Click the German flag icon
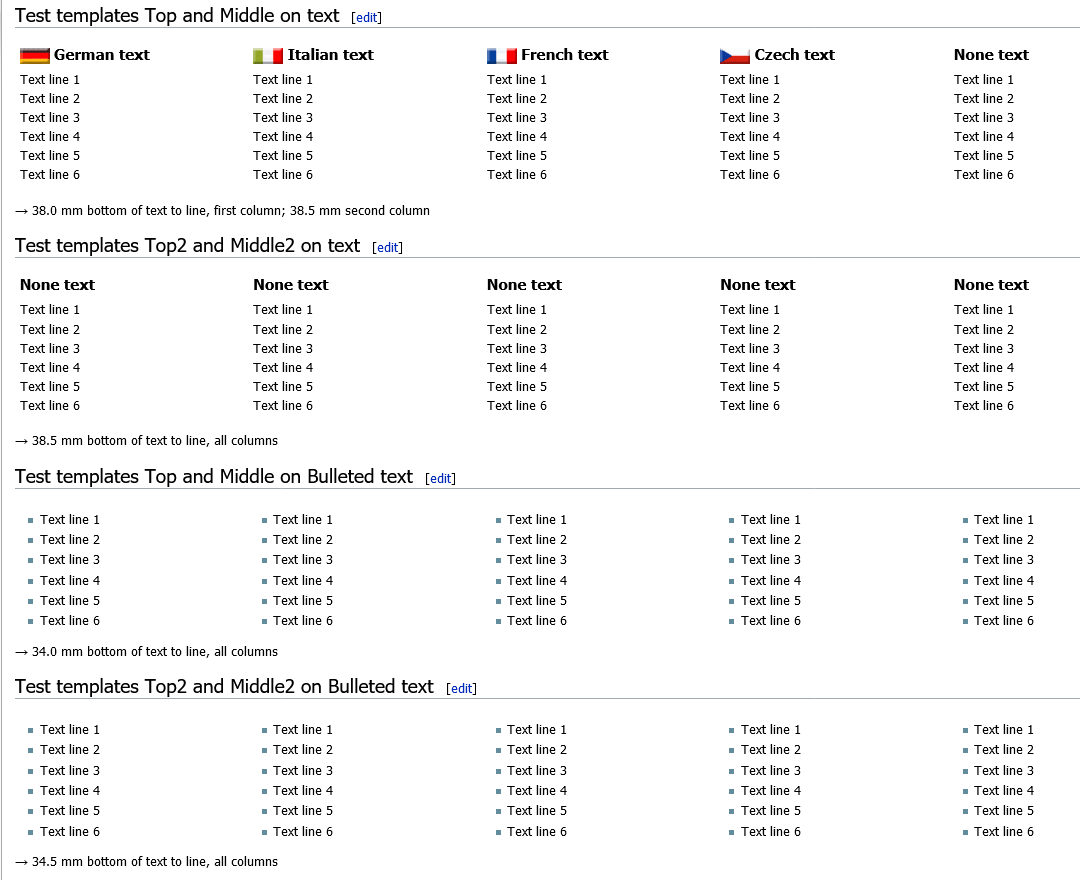Image resolution: width=1080 pixels, height=880 pixels. tap(35, 56)
